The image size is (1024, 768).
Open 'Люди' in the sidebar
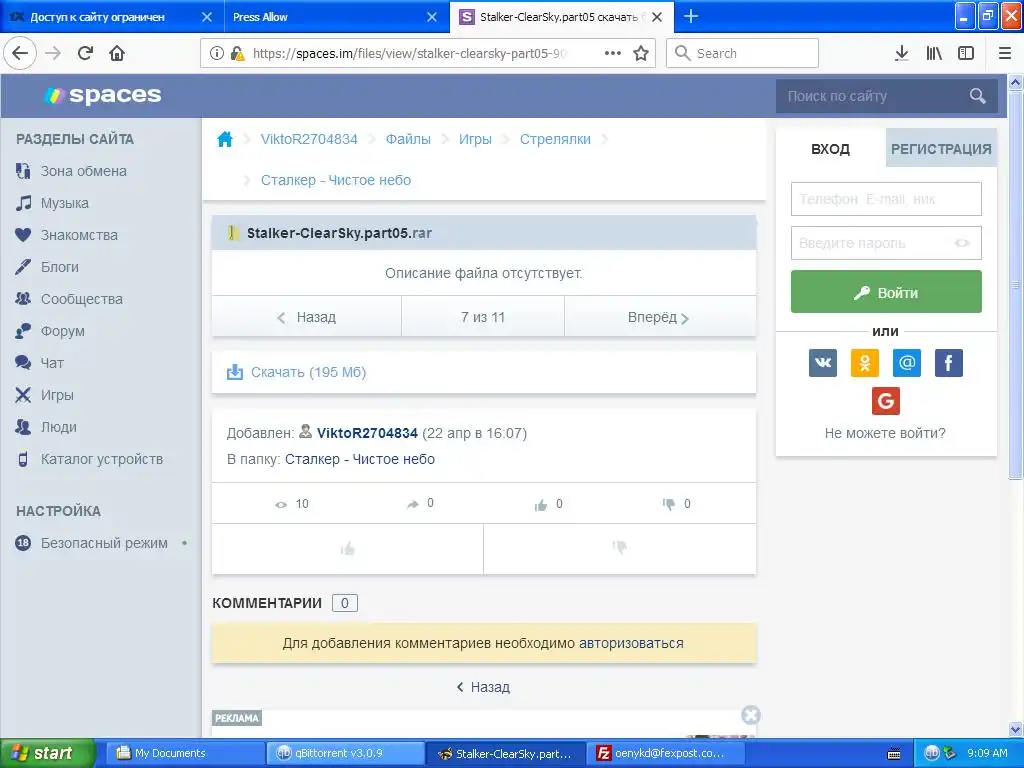(x=59, y=427)
